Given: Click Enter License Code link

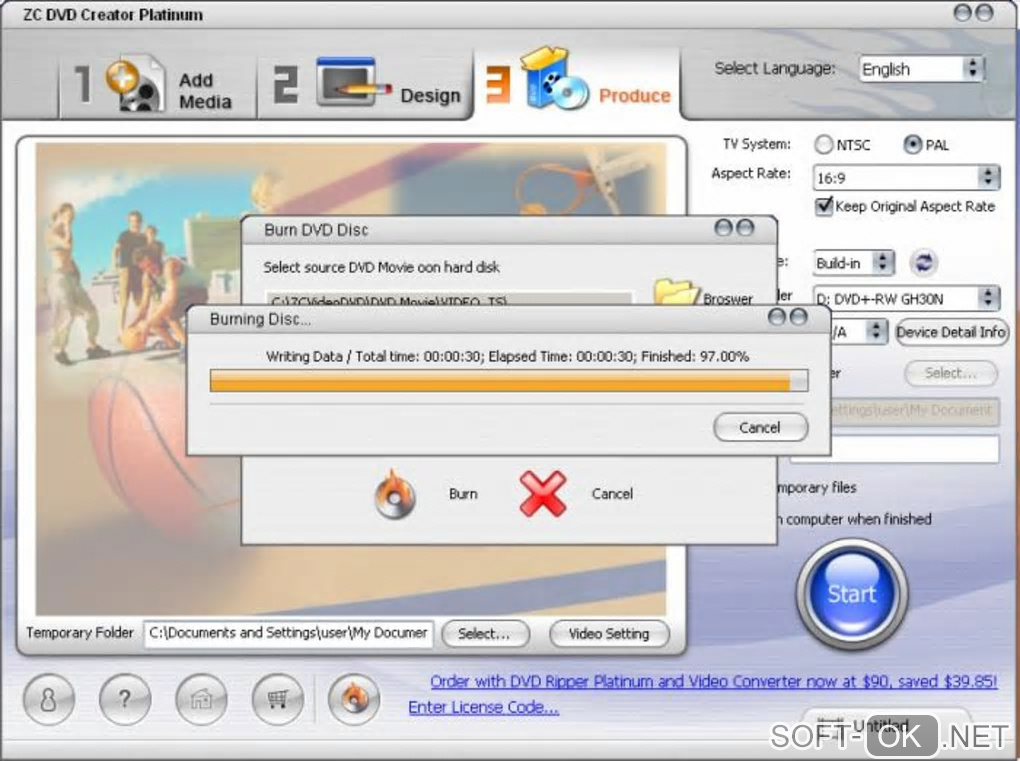Looking at the screenshot, I should 483,707.
